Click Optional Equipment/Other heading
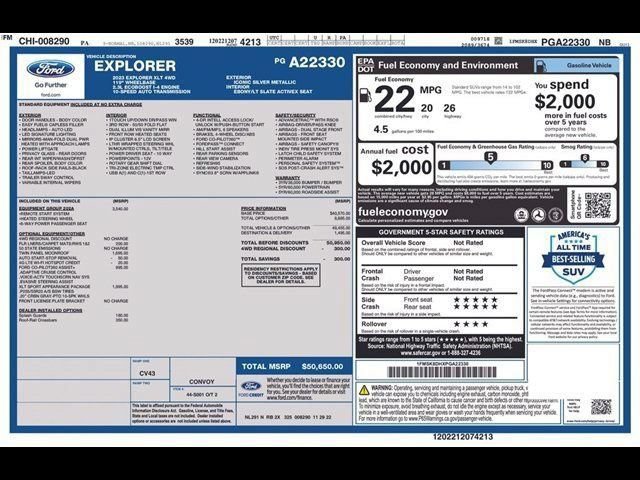The height and width of the screenshot is (480, 640). point(52,234)
